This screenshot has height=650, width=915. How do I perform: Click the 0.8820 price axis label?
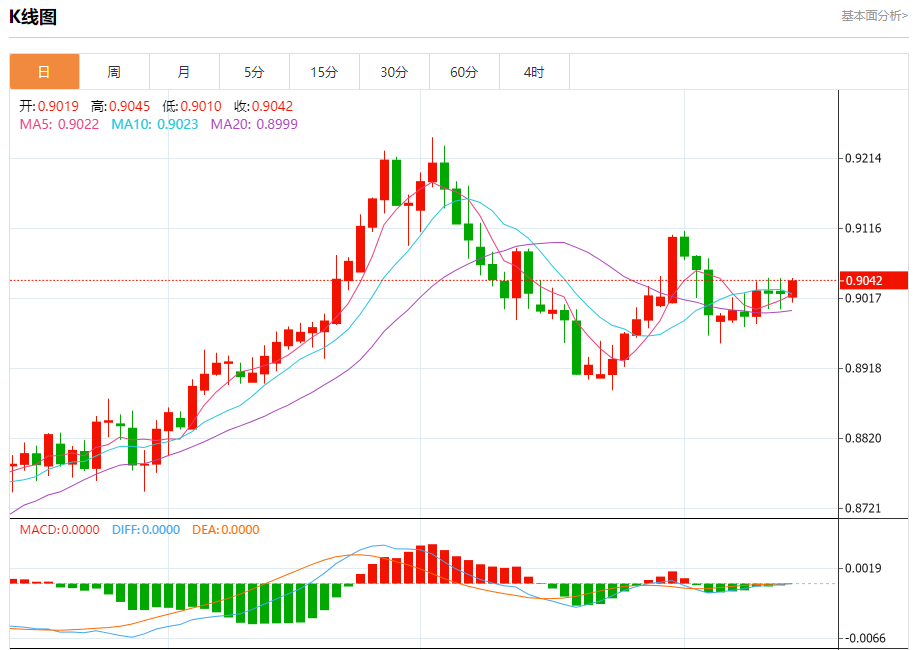pyautogui.click(x=863, y=438)
